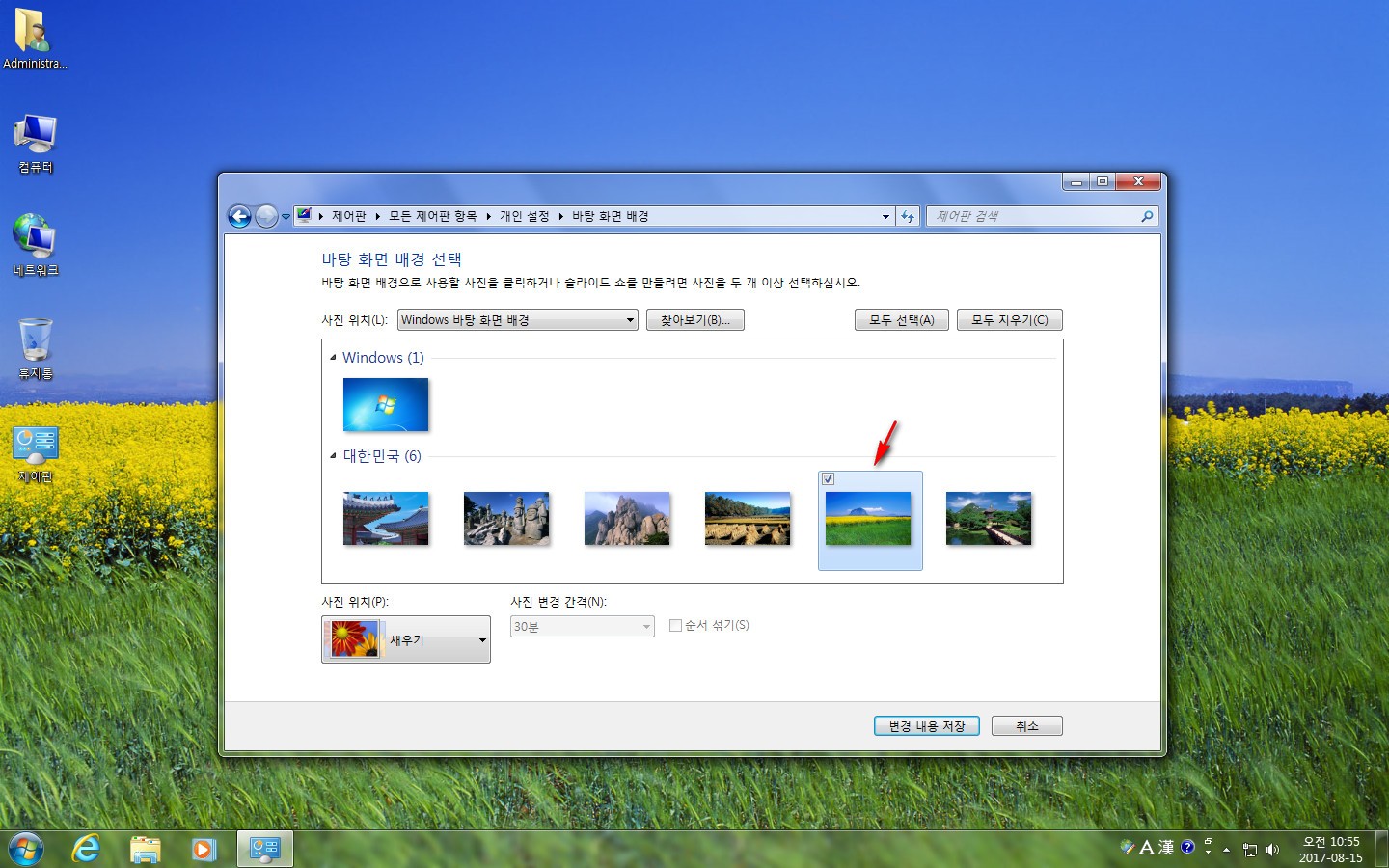
Task: Open the 30분 interval dropdown
Action: click(x=583, y=627)
